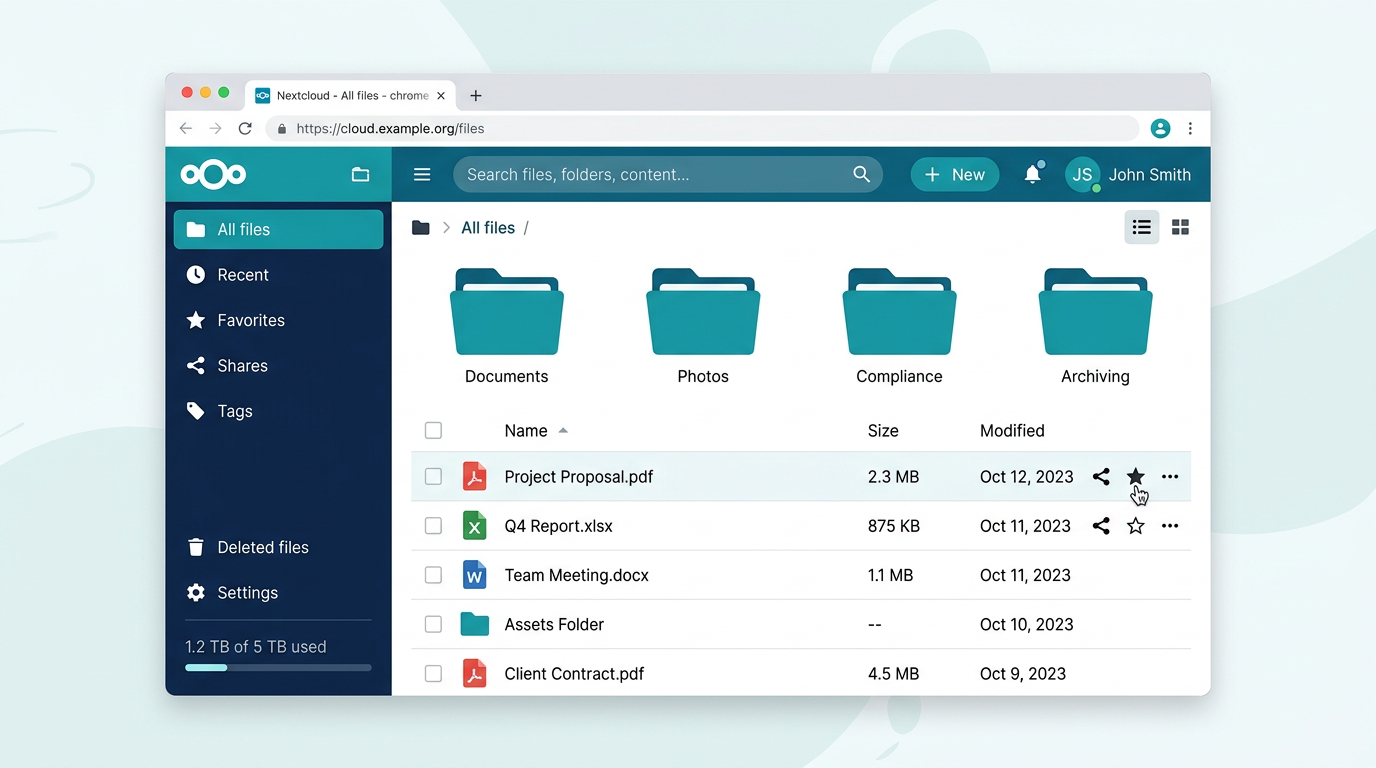Select Shares in the left sidebar

point(243,365)
